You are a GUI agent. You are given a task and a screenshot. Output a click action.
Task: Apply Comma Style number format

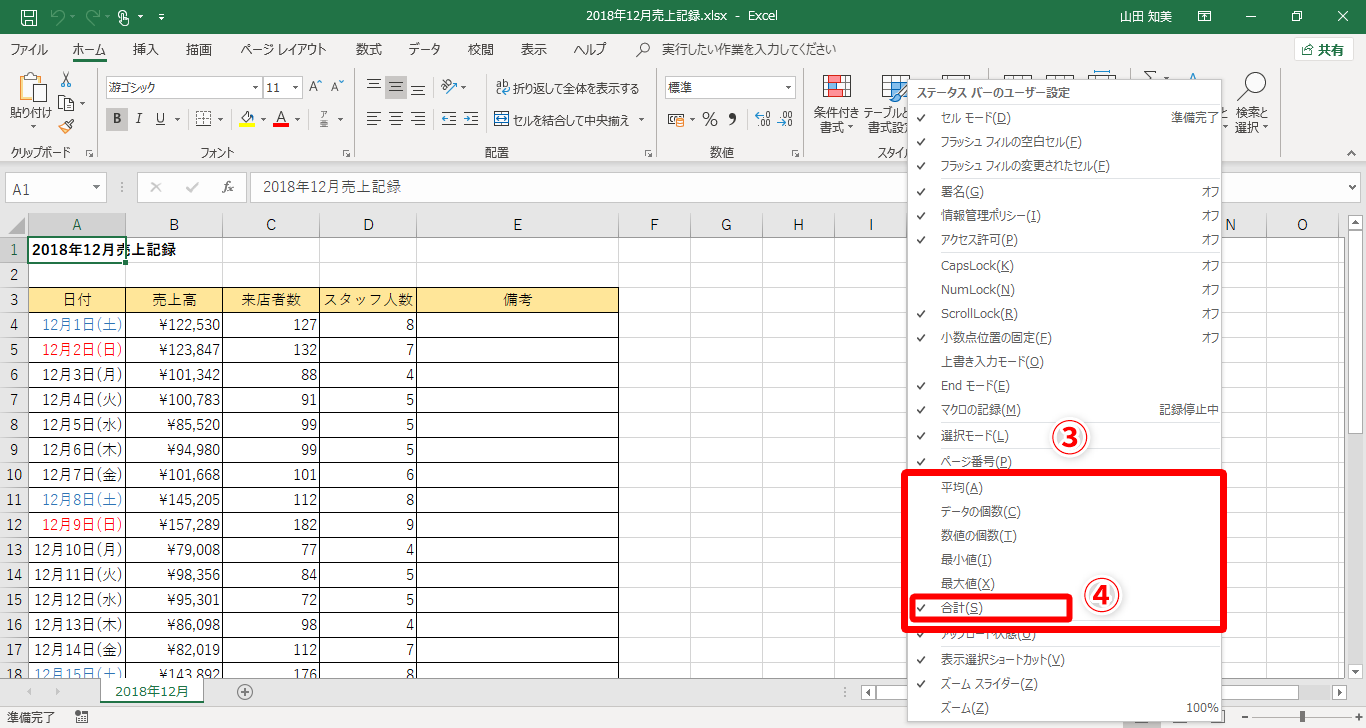tap(732, 120)
